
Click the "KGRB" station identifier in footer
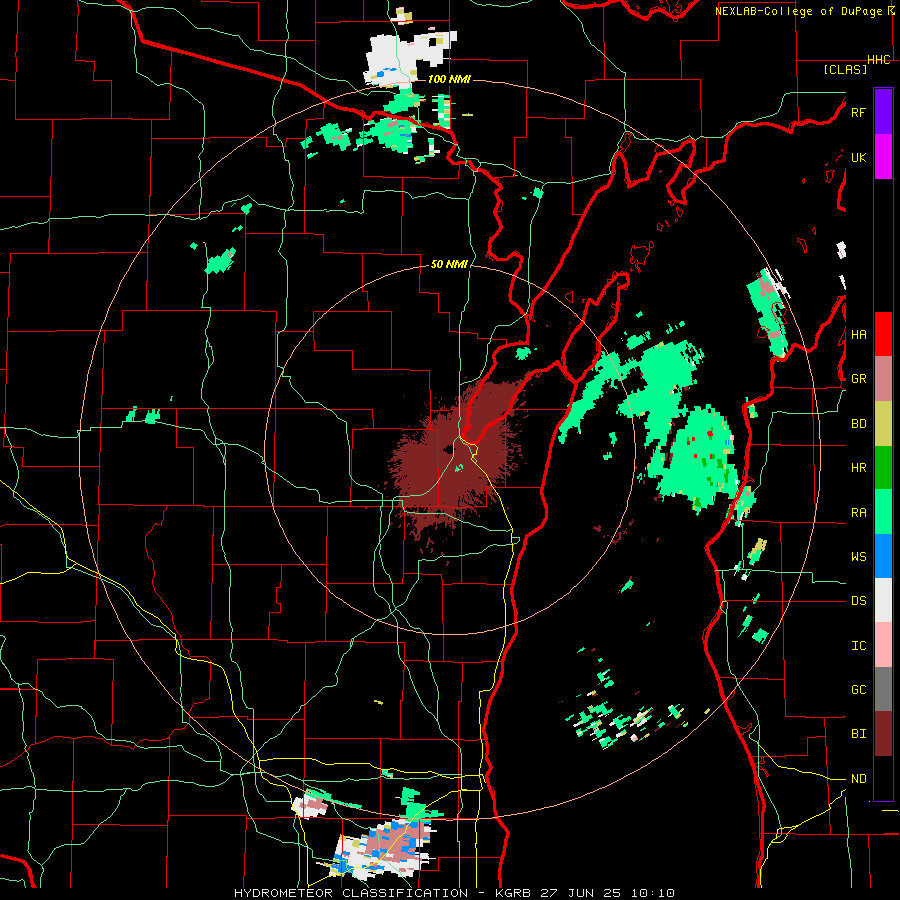coord(514,893)
